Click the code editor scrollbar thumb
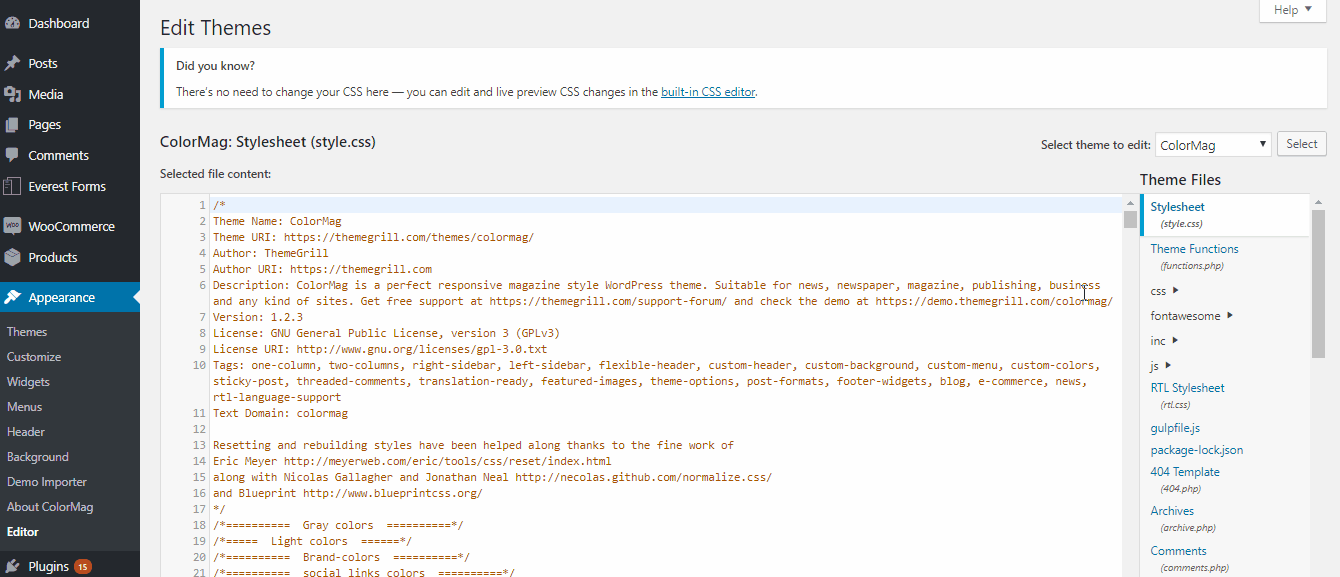Screen dimensions: 1340x577 coord(1130,220)
